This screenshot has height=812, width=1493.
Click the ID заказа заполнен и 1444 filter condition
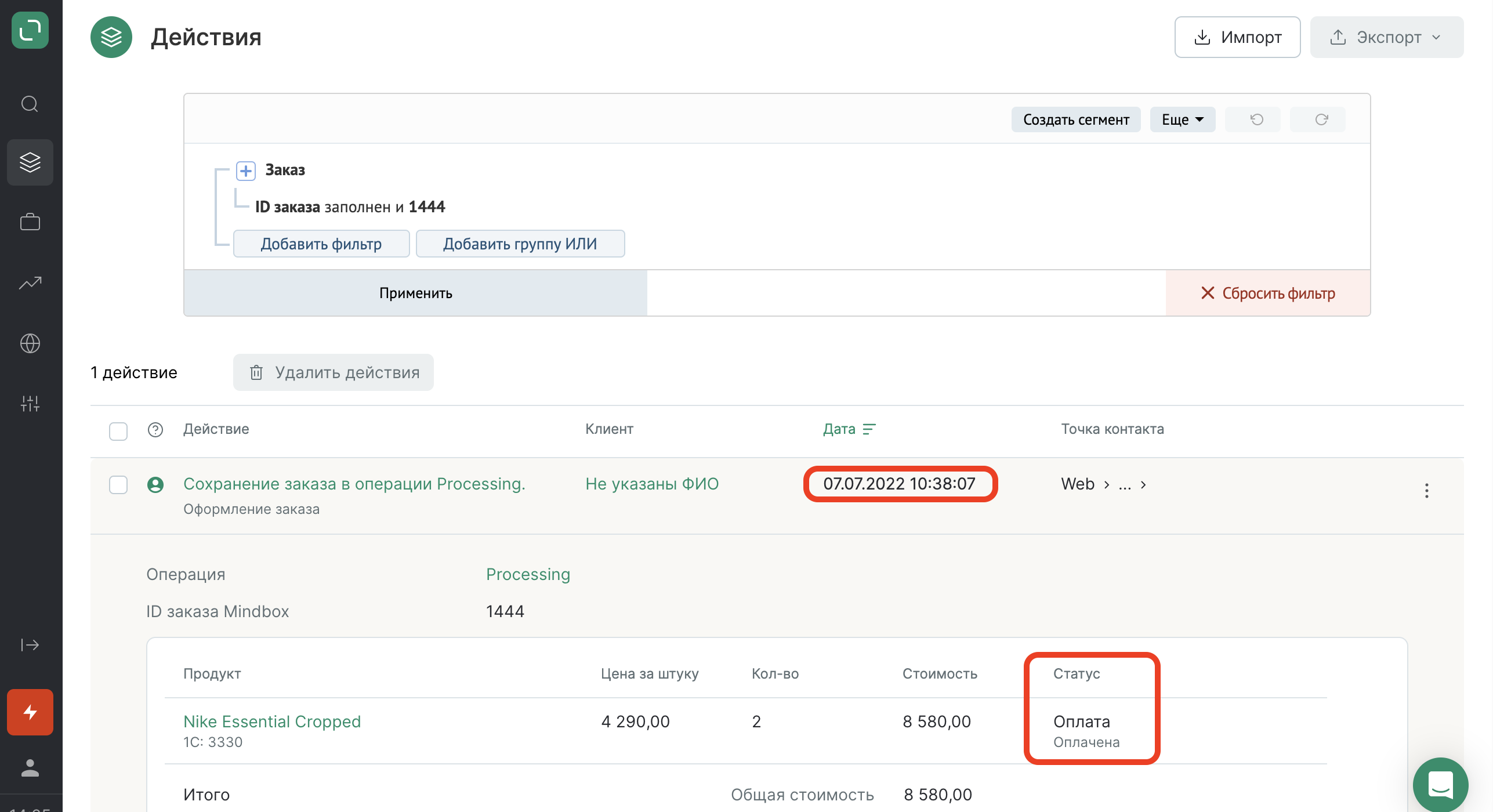click(350, 207)
